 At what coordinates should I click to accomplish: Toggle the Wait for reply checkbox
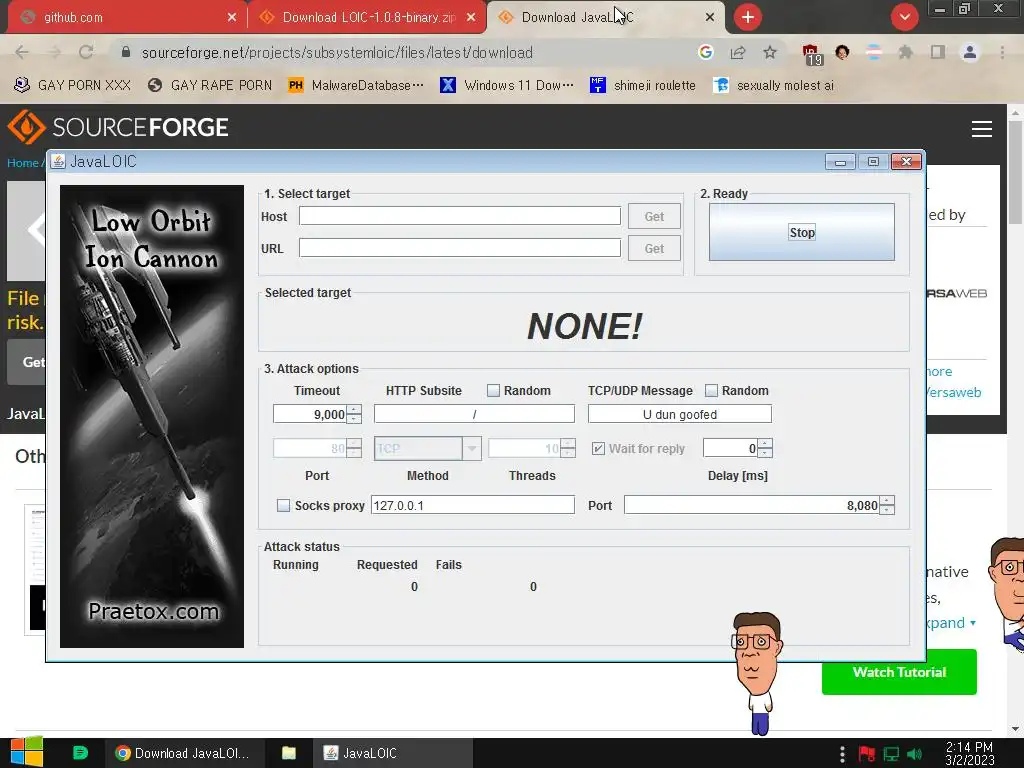[598, 449]
